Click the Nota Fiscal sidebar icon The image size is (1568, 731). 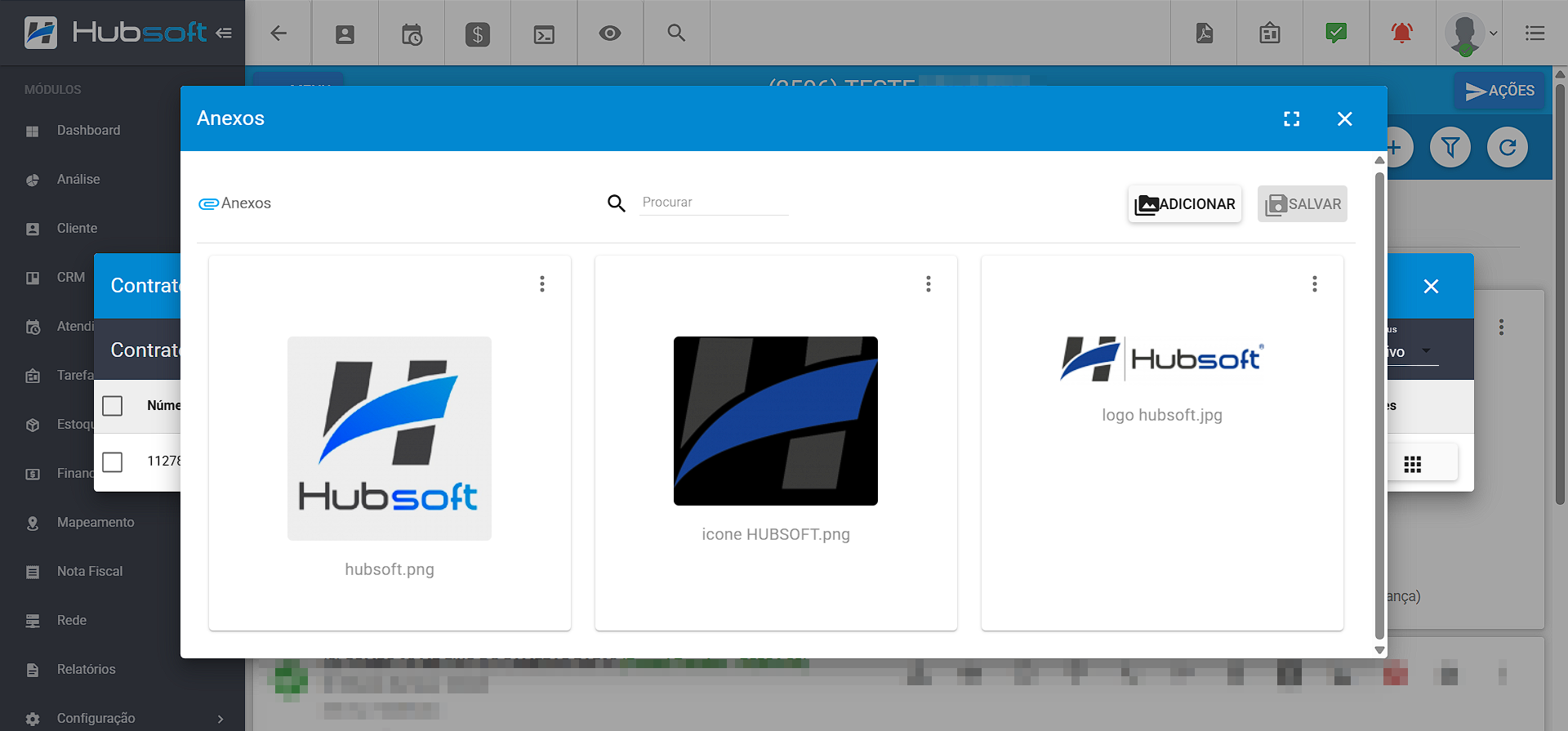(x=33, y=573)
